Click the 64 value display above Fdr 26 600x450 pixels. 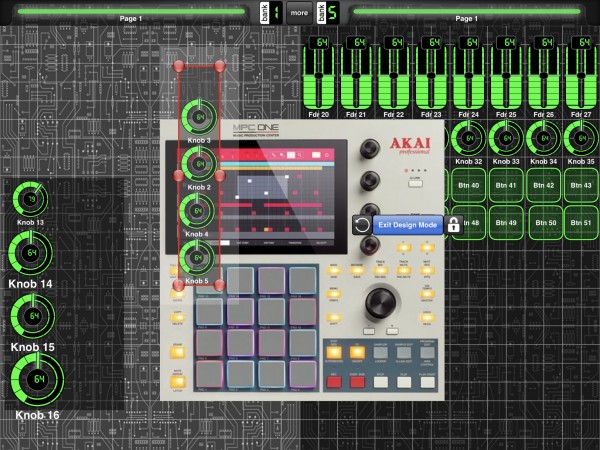point(544,42)
